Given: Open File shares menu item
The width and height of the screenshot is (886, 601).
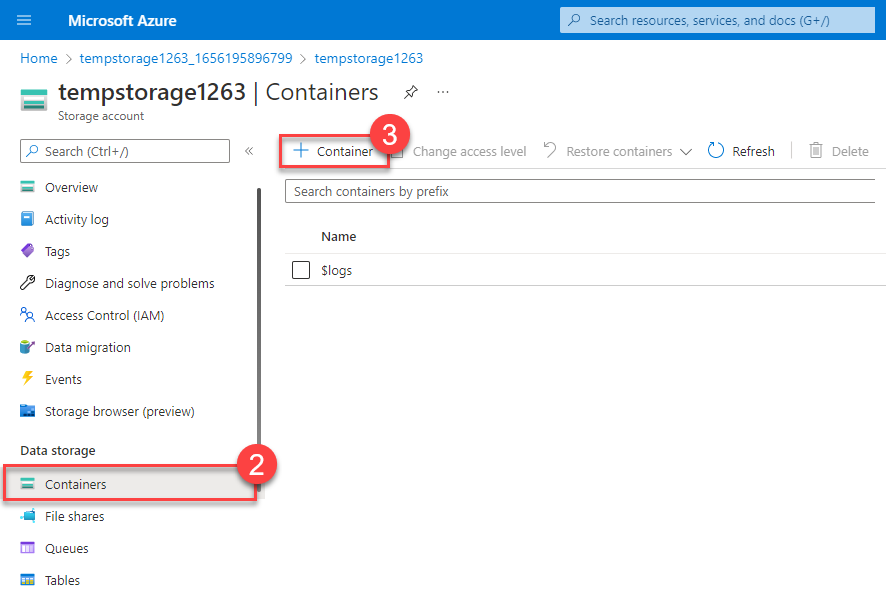Looking at the screenshot, I should (74, 517).
